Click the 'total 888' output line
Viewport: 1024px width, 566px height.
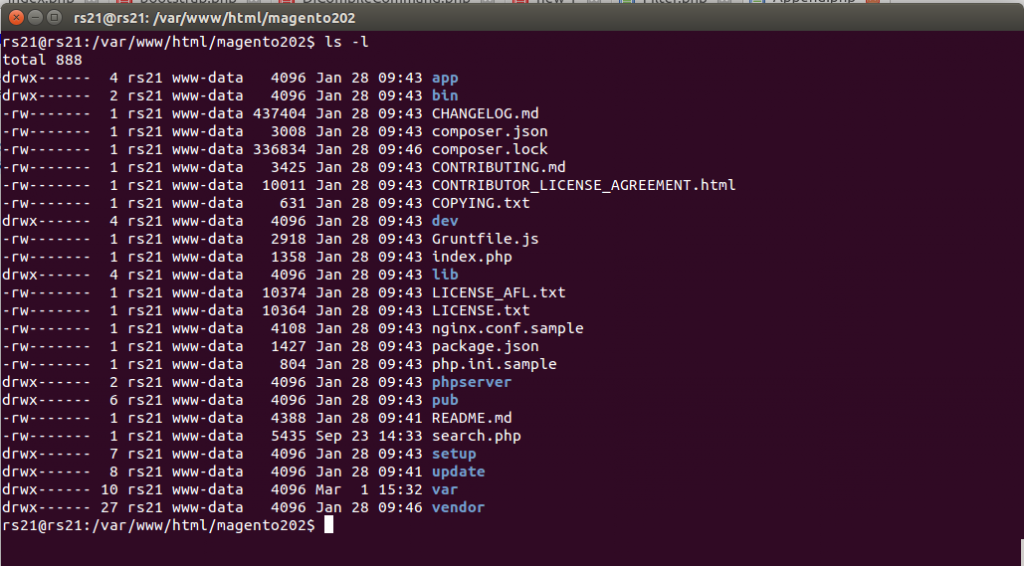[42, 60]
